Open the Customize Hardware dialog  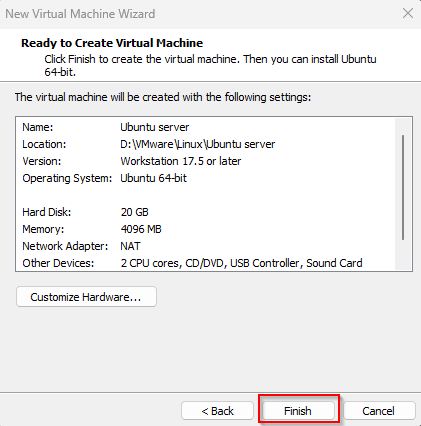[86, 297]
